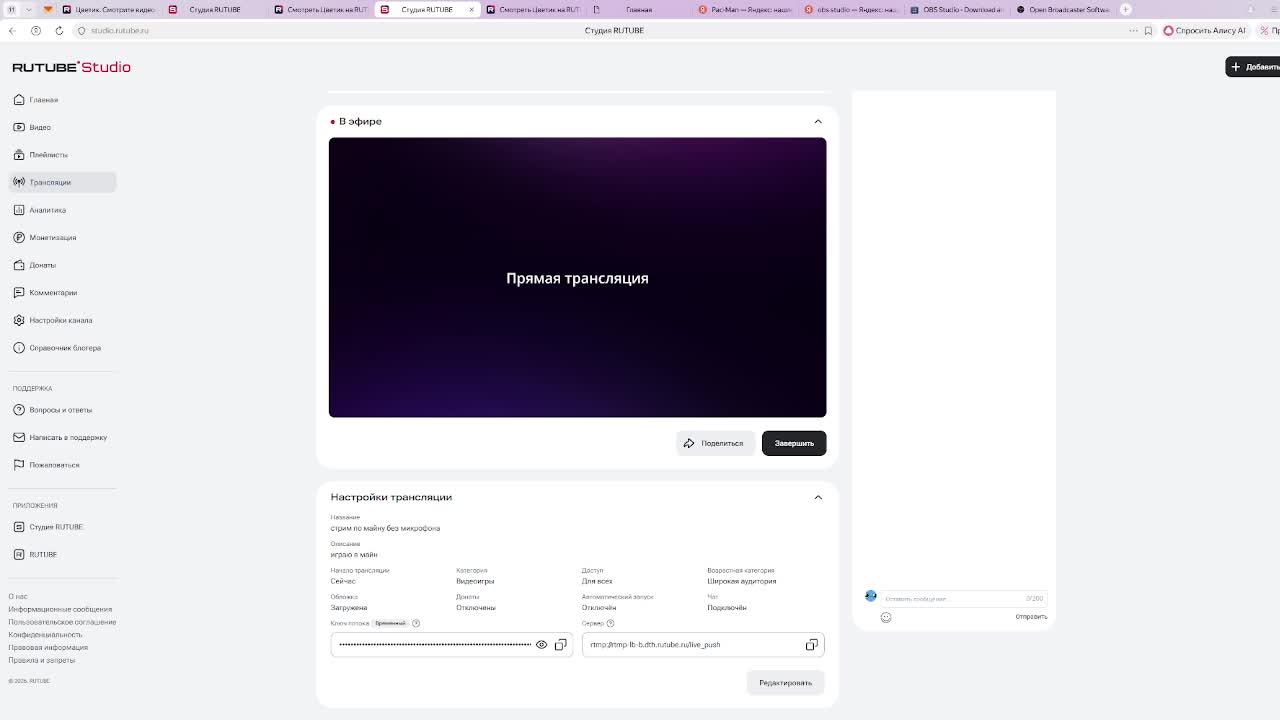Switch to the Цветик. Смотрите видео tab
Viewport: 1280px width, 720px height.
pos(108,9)
